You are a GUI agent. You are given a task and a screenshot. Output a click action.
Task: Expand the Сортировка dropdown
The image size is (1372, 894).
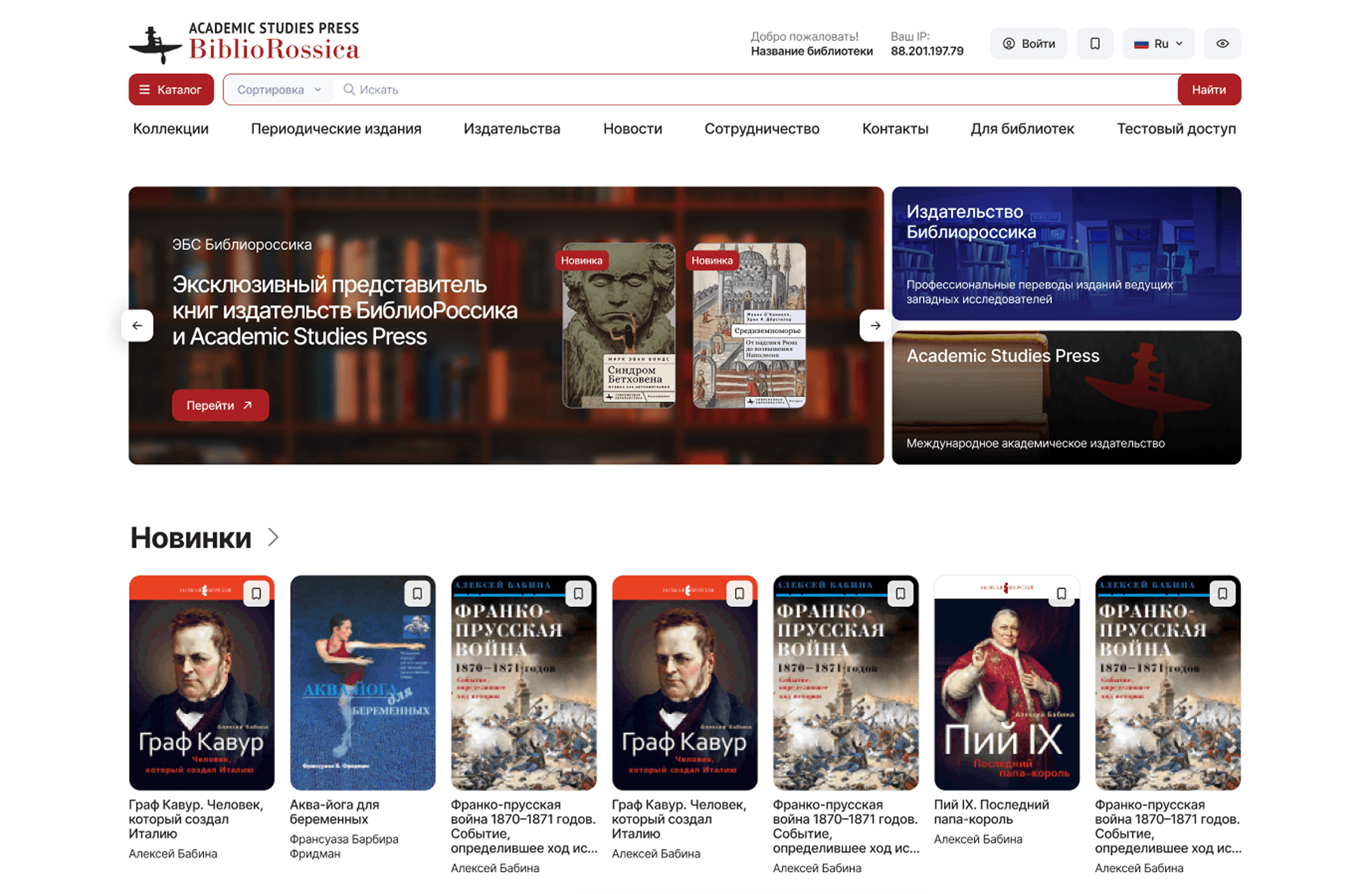(x=279, y=90)
